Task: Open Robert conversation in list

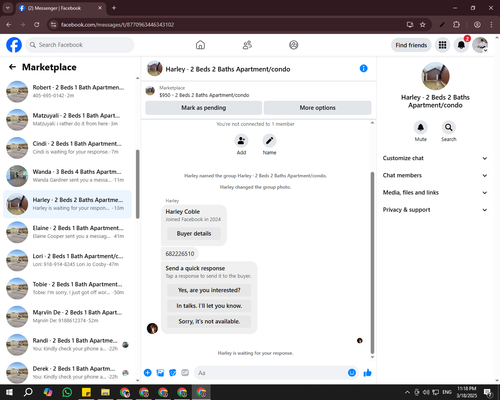Action: pyautogui.click(x=67, y=91)
